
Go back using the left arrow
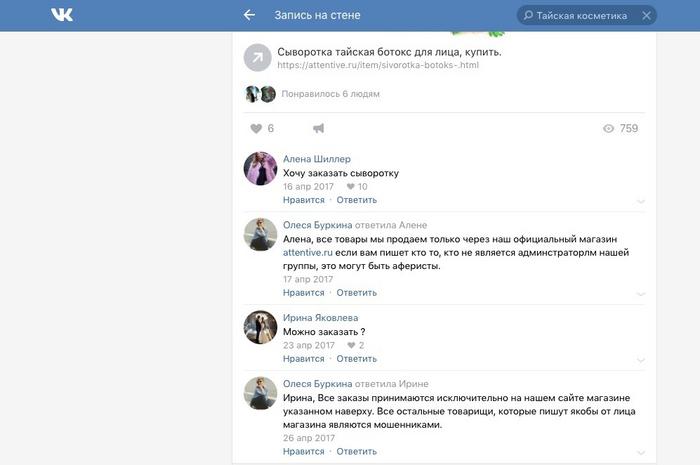pos(249,15)
